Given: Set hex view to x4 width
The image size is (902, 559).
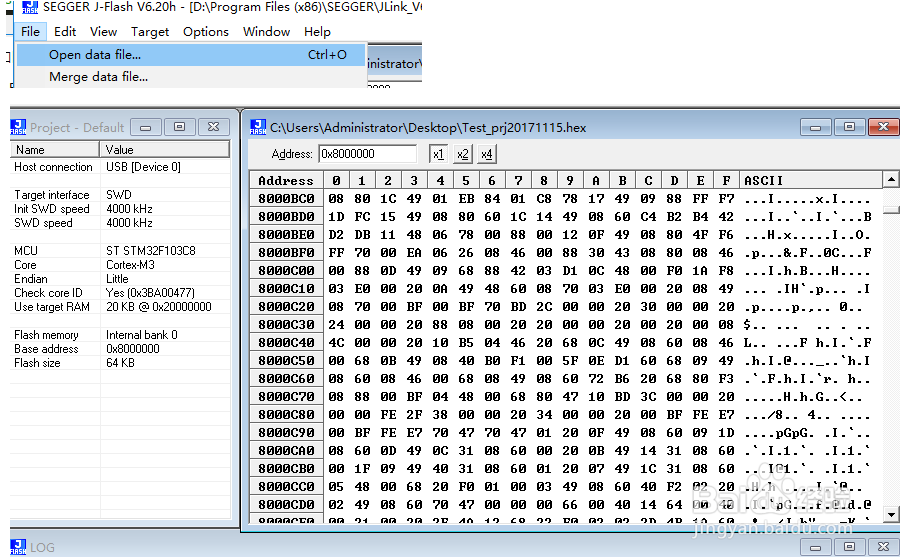Looking at the screenshot, I should (487, 154).
